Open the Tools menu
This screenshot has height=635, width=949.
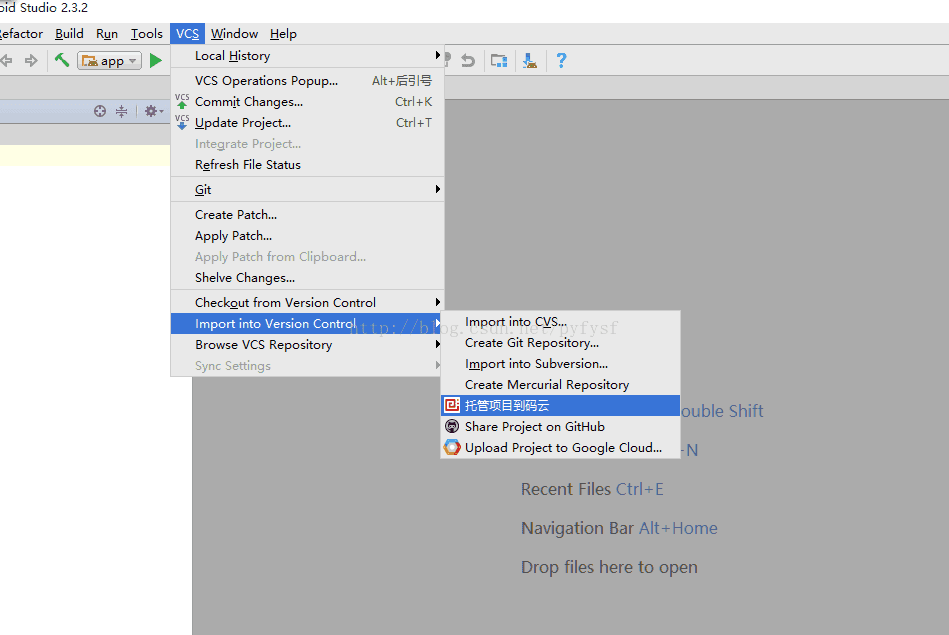coord(146,34)
